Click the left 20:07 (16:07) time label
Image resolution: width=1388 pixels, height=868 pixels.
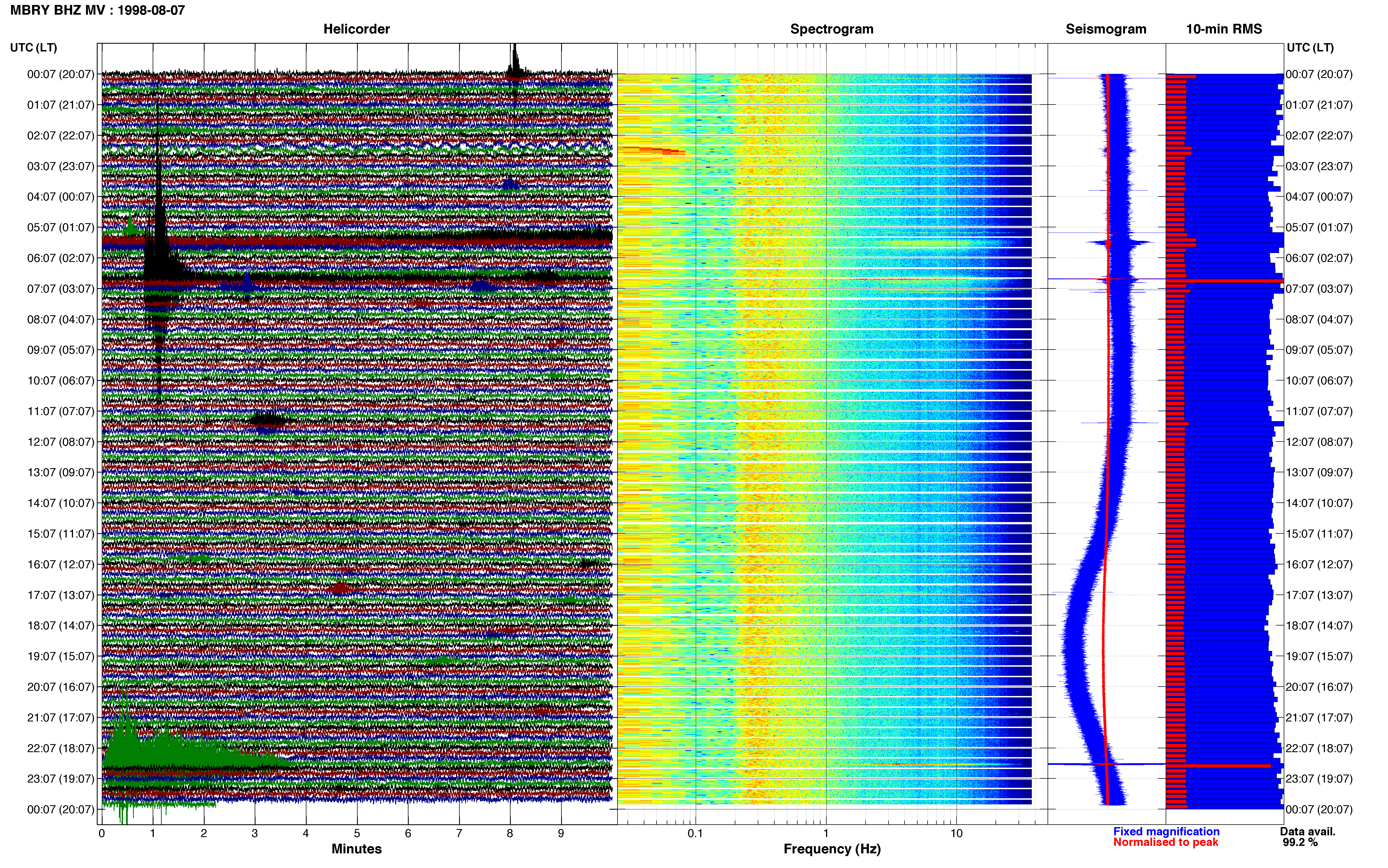click(x=60, y=687)
